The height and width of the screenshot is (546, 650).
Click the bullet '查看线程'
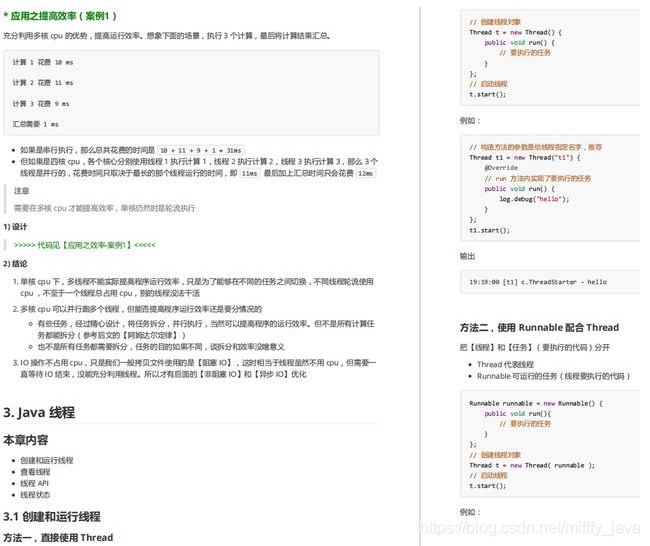35,472
